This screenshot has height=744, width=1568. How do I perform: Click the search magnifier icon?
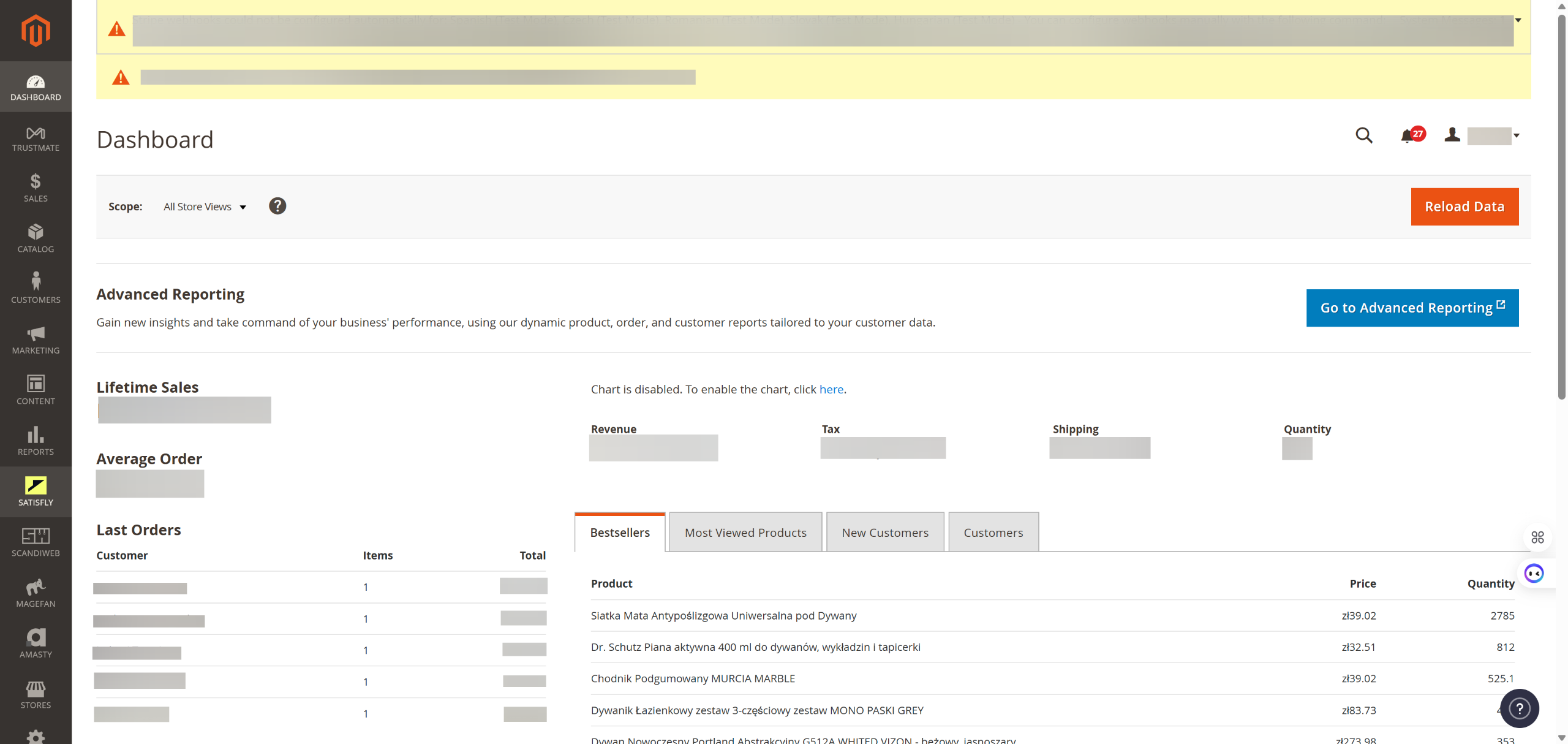coord(1363,135)
